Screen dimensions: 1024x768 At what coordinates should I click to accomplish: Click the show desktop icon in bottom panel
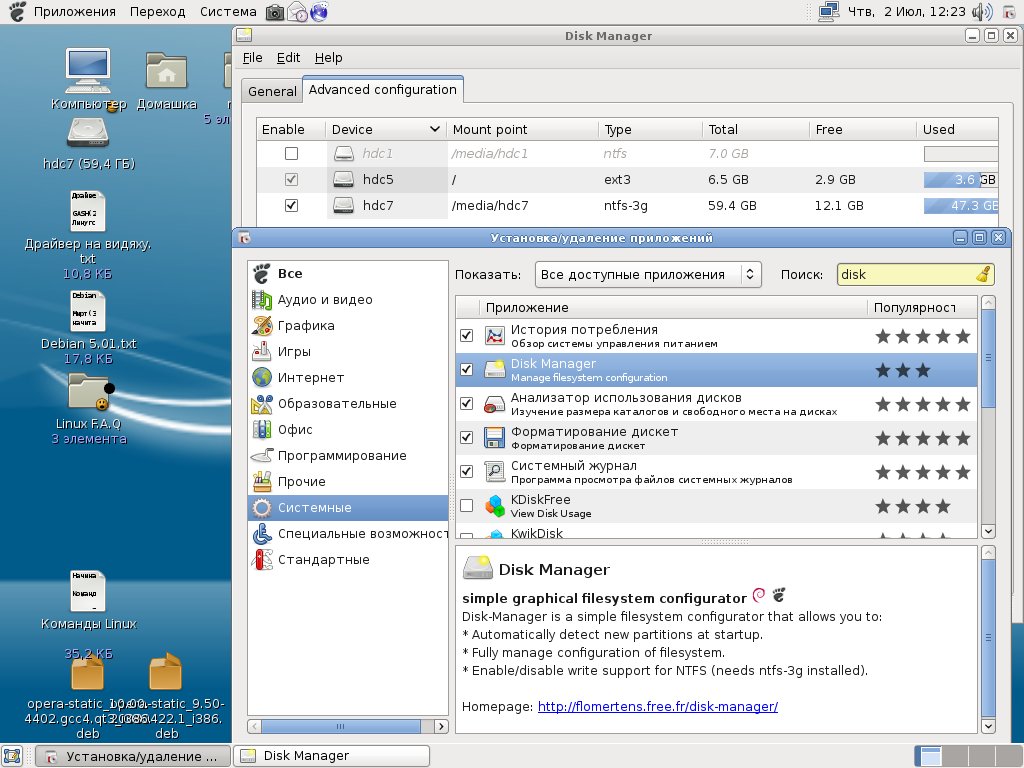(13, 756)
